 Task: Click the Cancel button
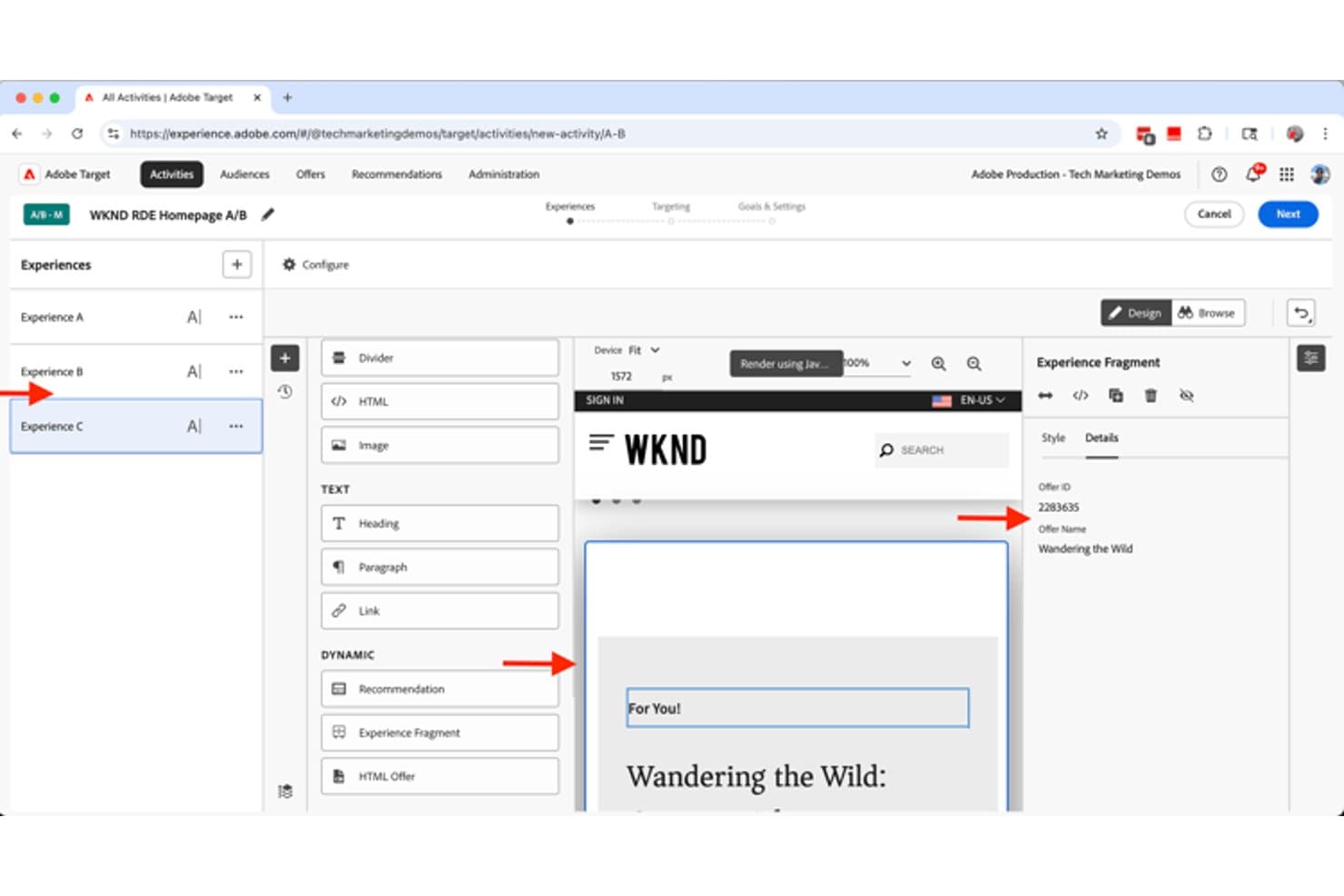pyautogui.click(x=1214, y=214)
